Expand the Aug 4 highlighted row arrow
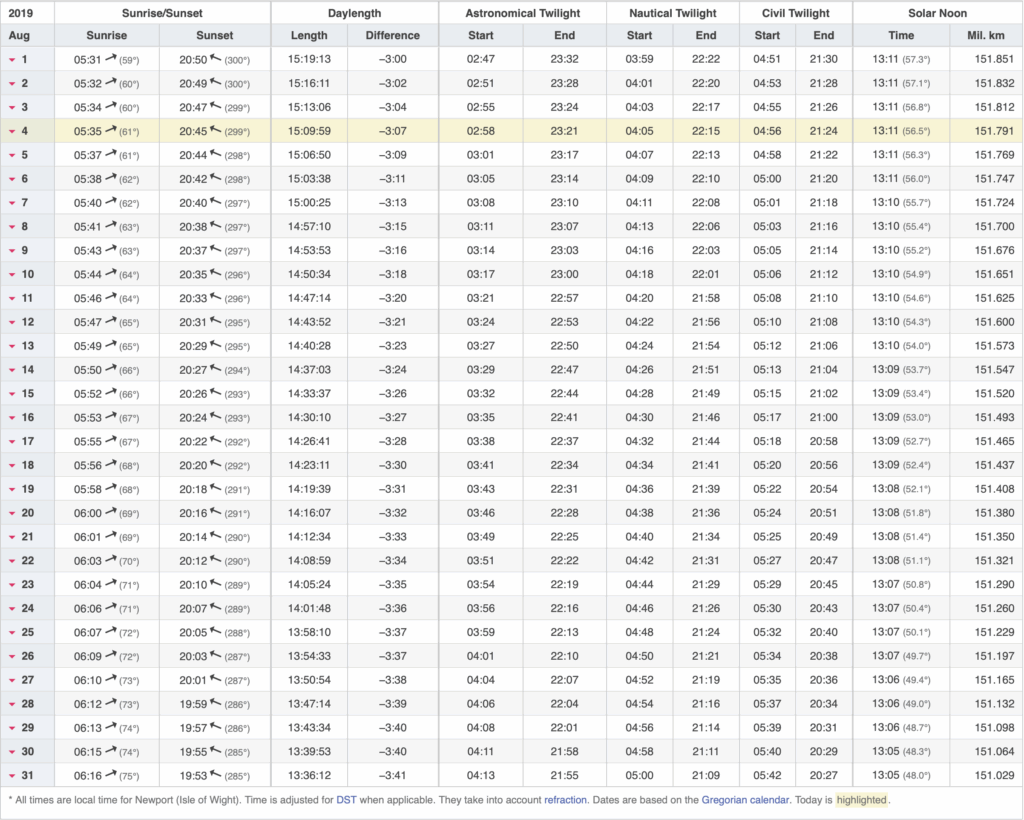 (x=12, y=131)
